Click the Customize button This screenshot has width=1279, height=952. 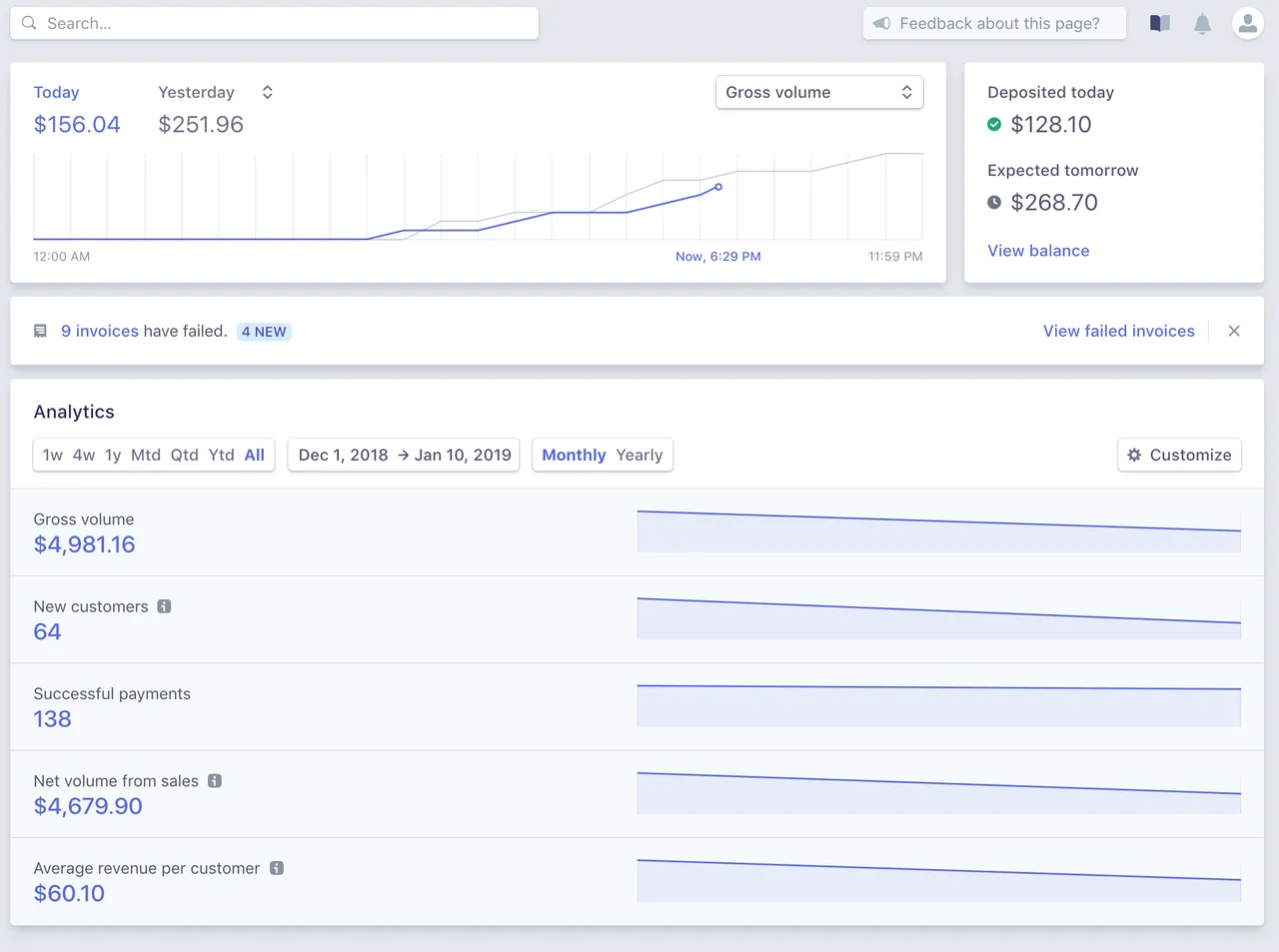[1179, 455]
